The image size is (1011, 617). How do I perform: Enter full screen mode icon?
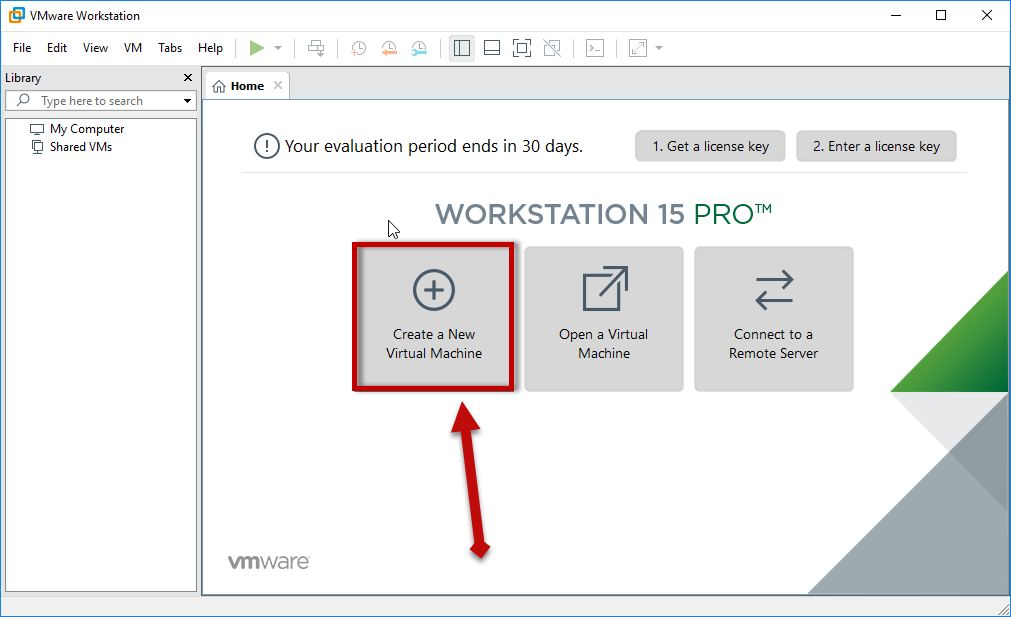(x=521, y=48)
